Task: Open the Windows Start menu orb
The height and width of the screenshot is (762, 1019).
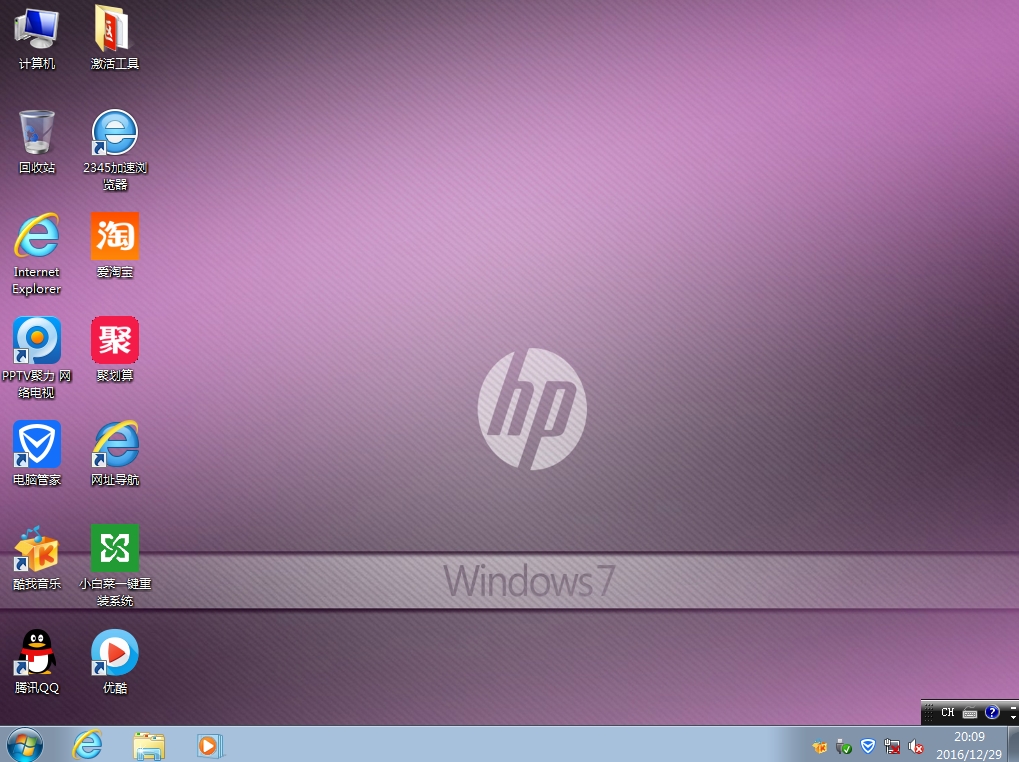Action: pos(25,744)
